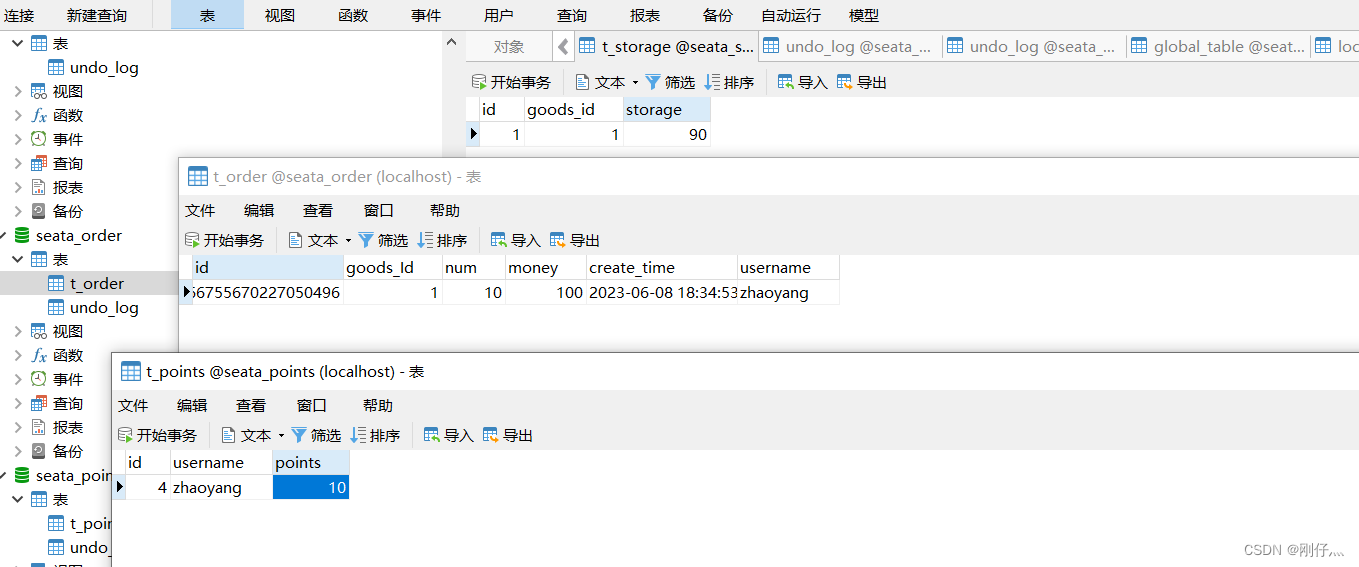Click 筛选 funnel in t_storage main toolbar
Viewport: 1359px width, 567px height.
click(x=653, y=82)
